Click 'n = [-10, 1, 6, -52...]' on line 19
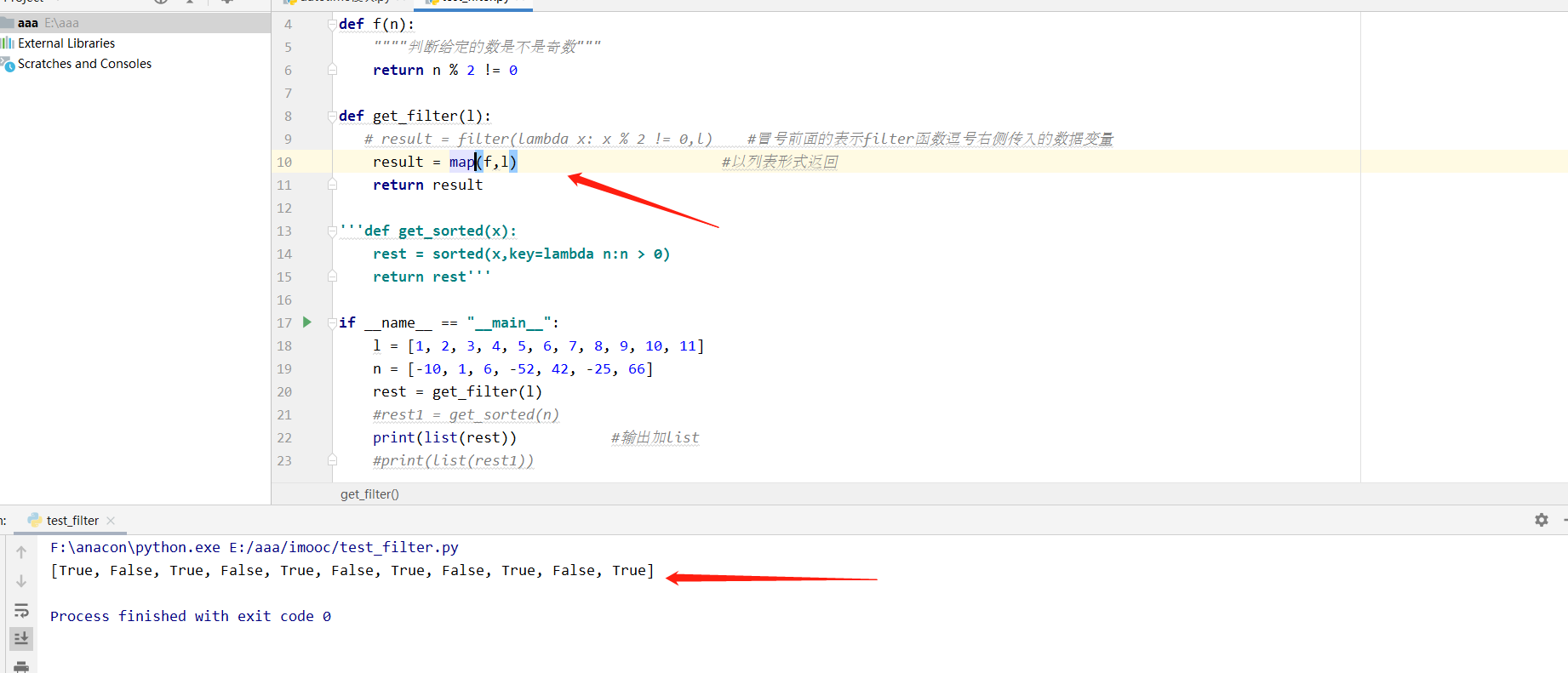 [x=512, y=368]
